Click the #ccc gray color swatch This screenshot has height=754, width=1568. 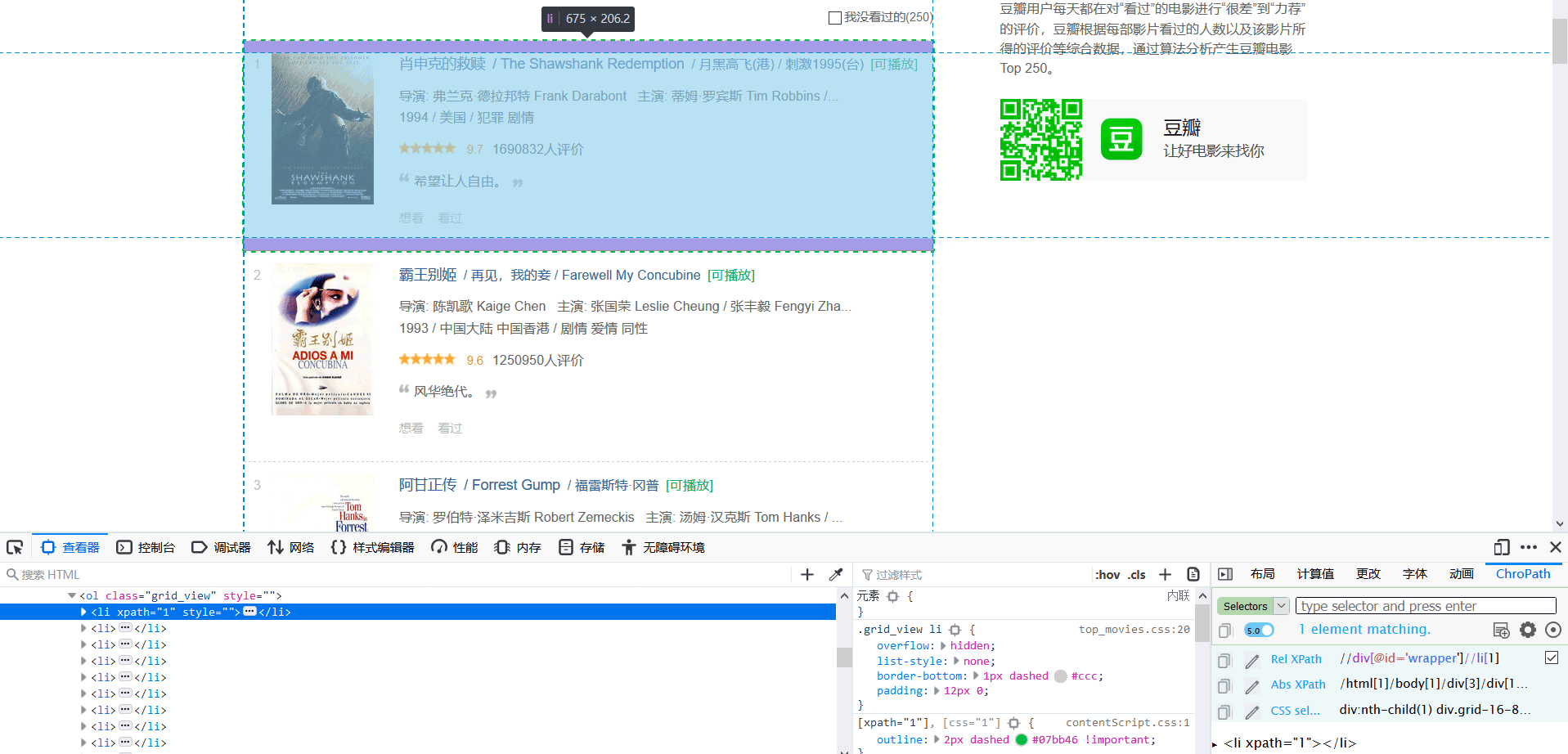click(x=1059, y=675)
